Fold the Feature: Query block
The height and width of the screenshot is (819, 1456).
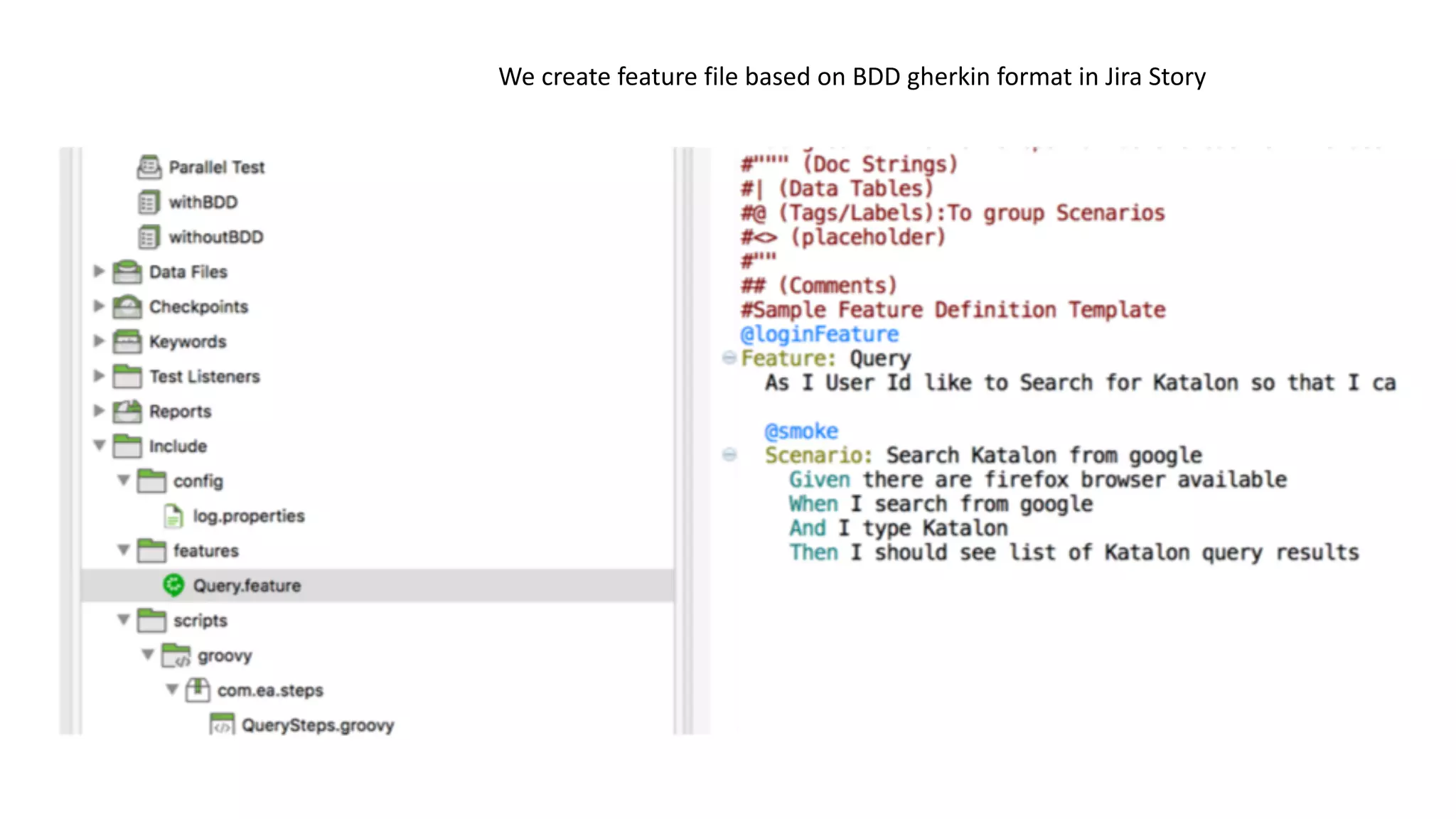tap(729, 358)
